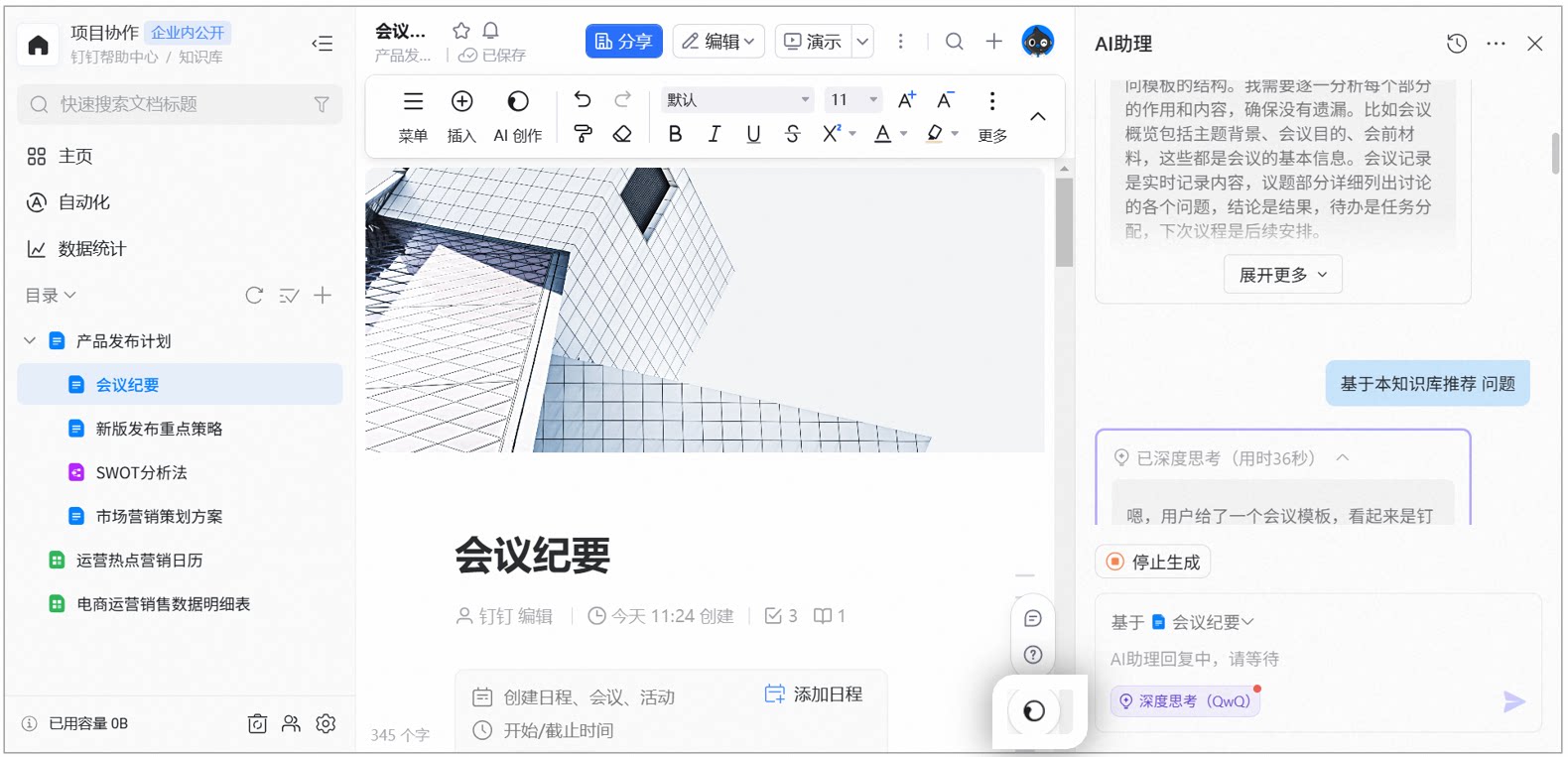This screenshot has height=757, width=1568.
Task: Collapse the 产品发布计划 tree node
Action: (30, 341)
